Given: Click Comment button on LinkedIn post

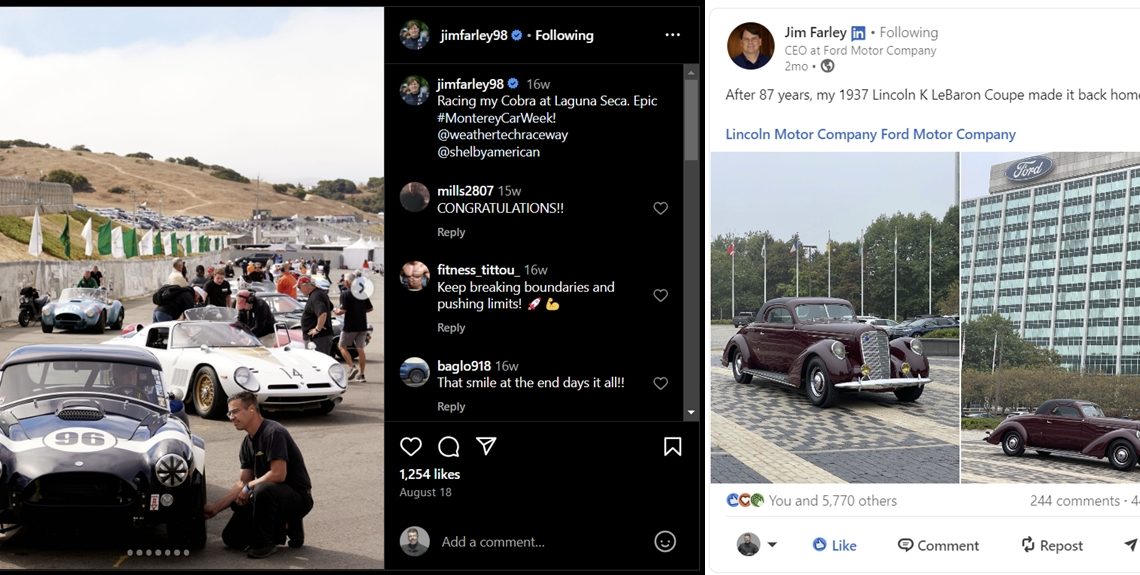Looking at the screenshot, I should pos(938,545).
